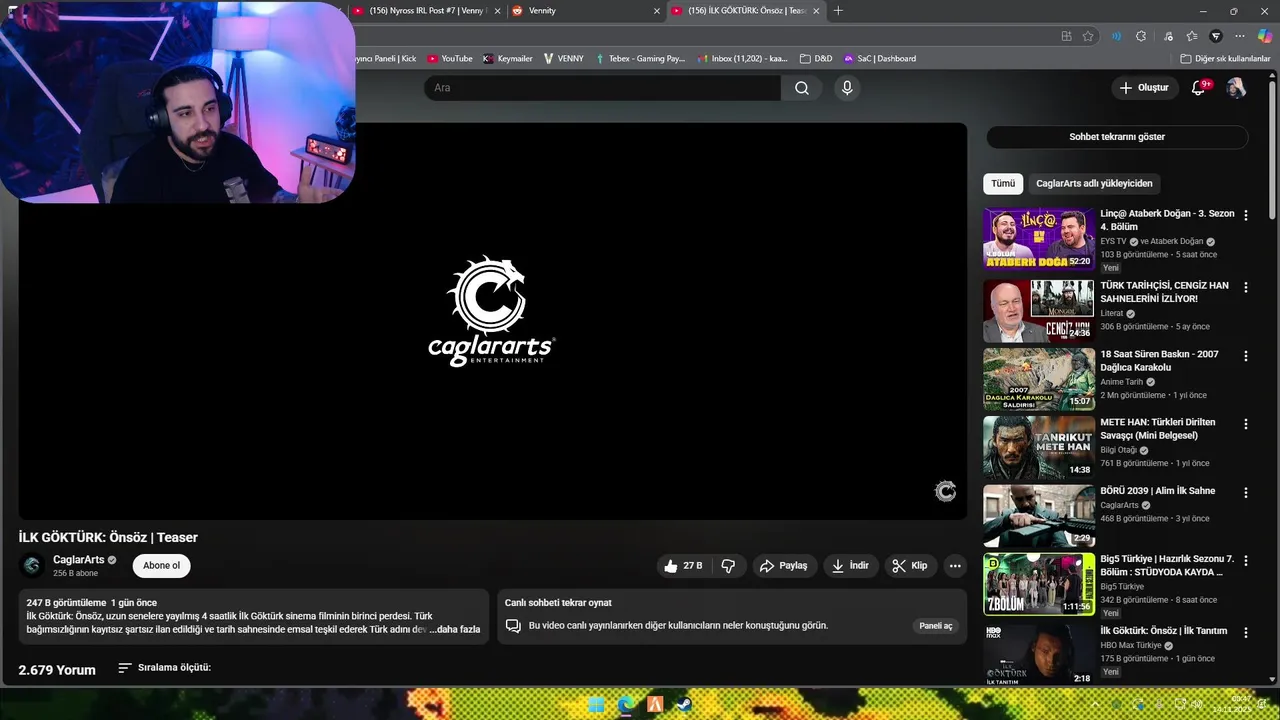Screen dimensions: 1280x720
Task: Open the browser settings ellipsis menu
Action: coord(1240,36)
